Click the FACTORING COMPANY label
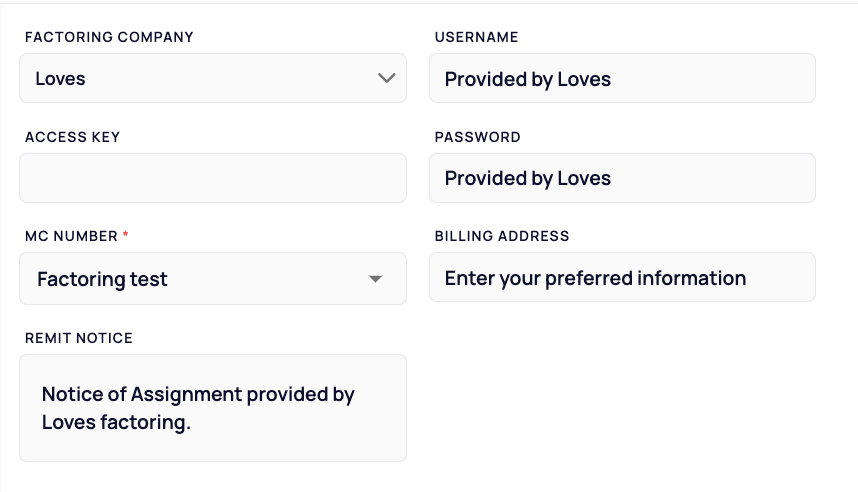 tap(109, 37)
